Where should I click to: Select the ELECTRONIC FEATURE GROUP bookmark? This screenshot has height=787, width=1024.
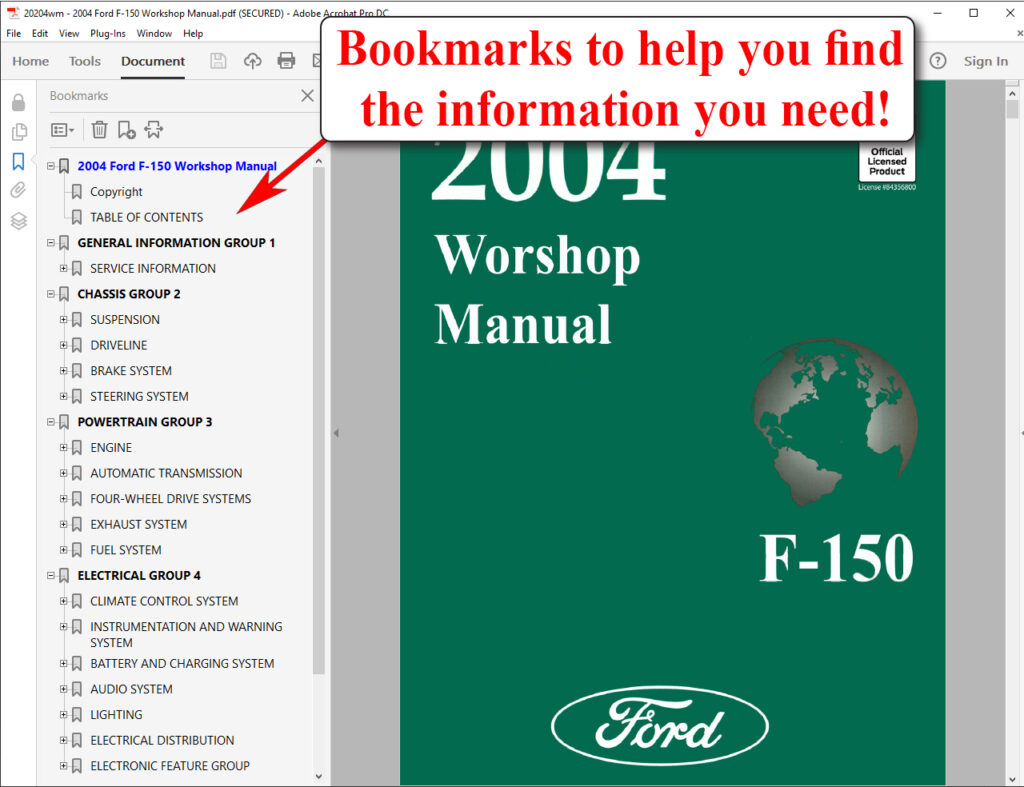point(170,765)
